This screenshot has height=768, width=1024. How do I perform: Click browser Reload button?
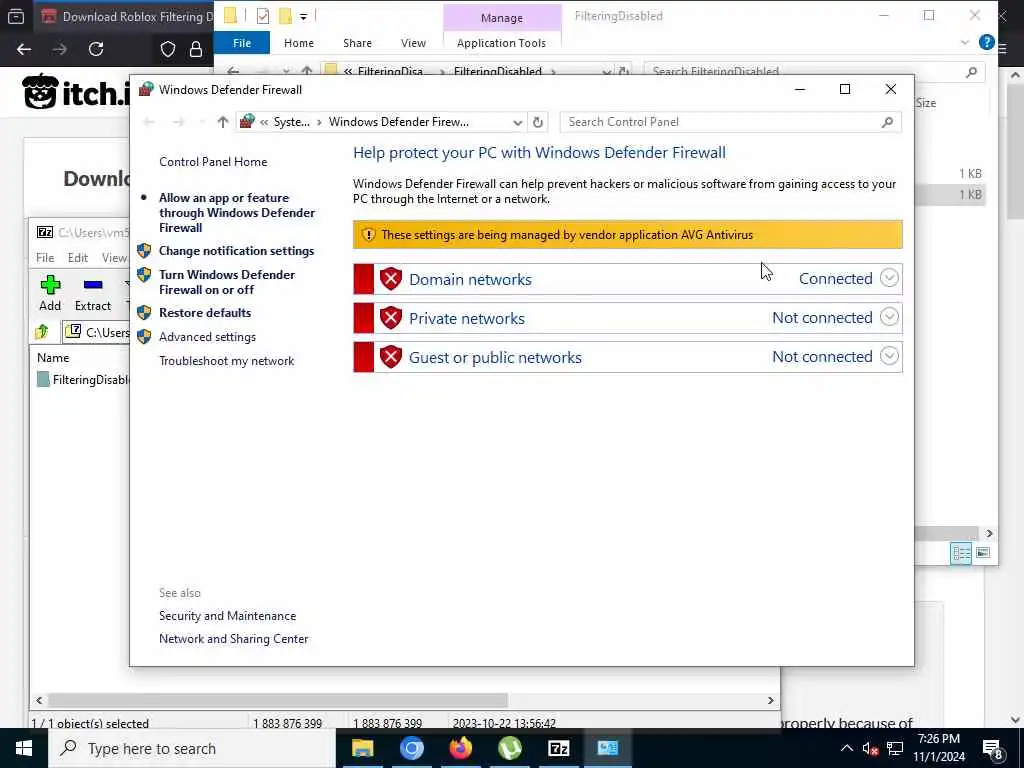tap(96, 49)
